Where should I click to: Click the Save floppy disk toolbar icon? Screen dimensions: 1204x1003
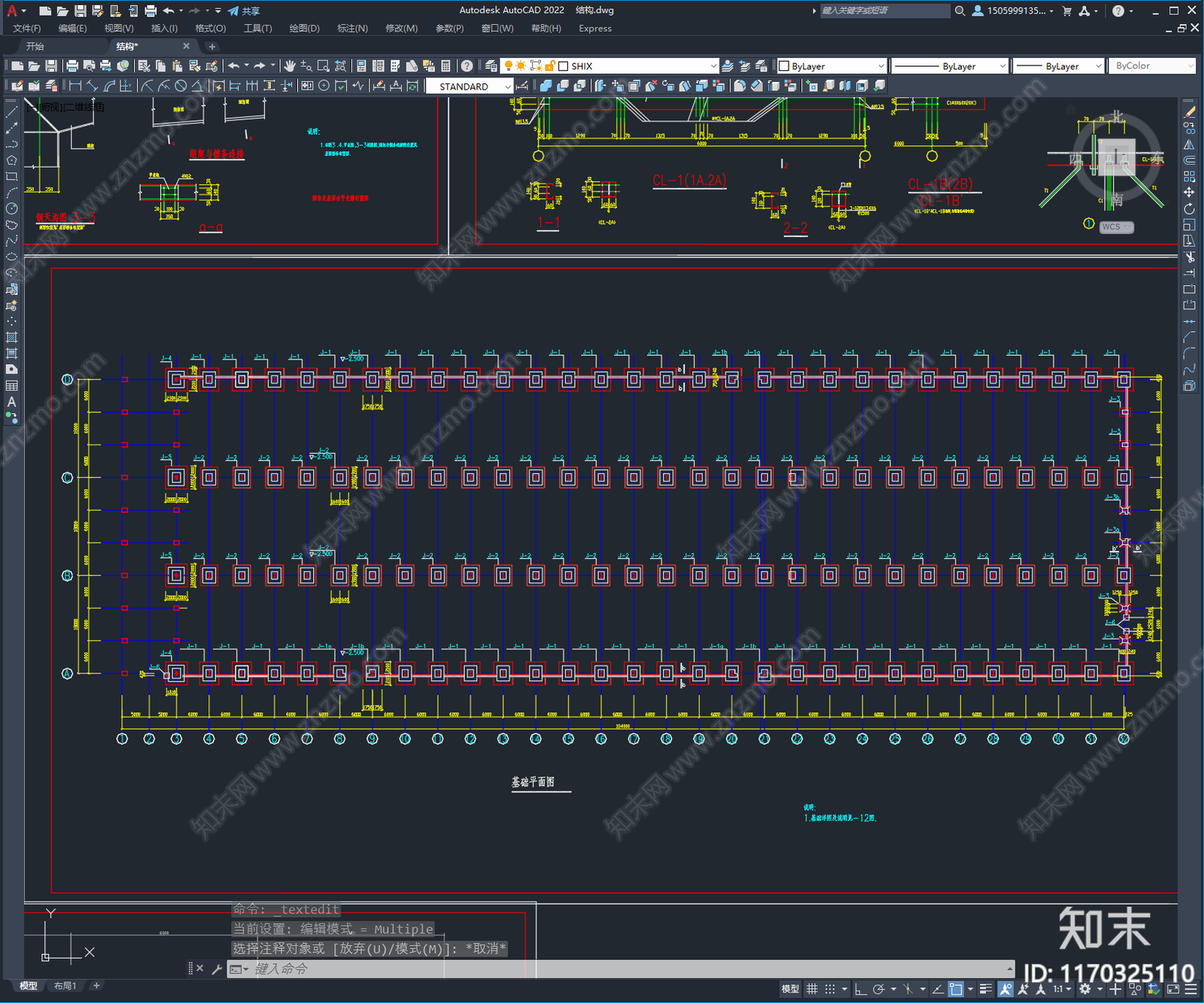pos(51,66)
